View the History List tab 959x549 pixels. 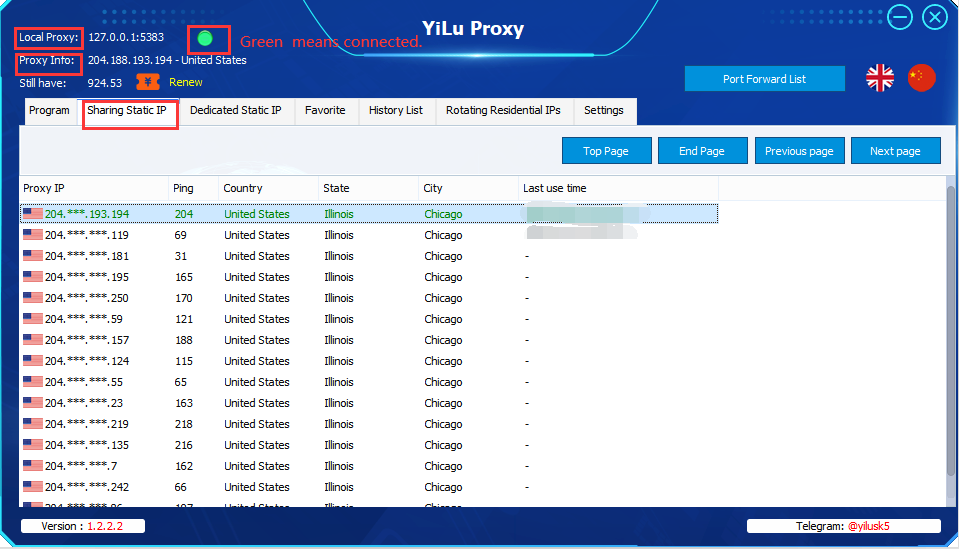[396, 111]
